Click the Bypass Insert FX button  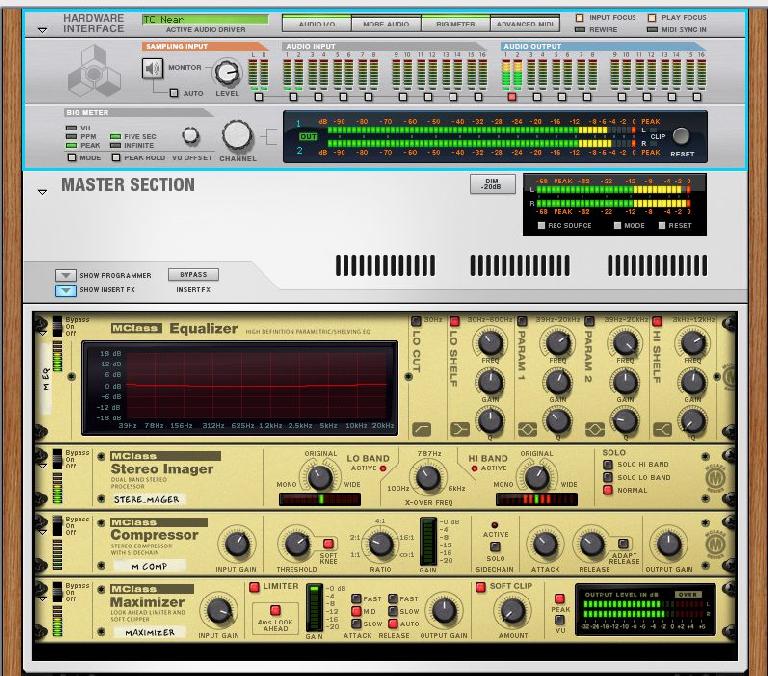[x=193, y=275]
